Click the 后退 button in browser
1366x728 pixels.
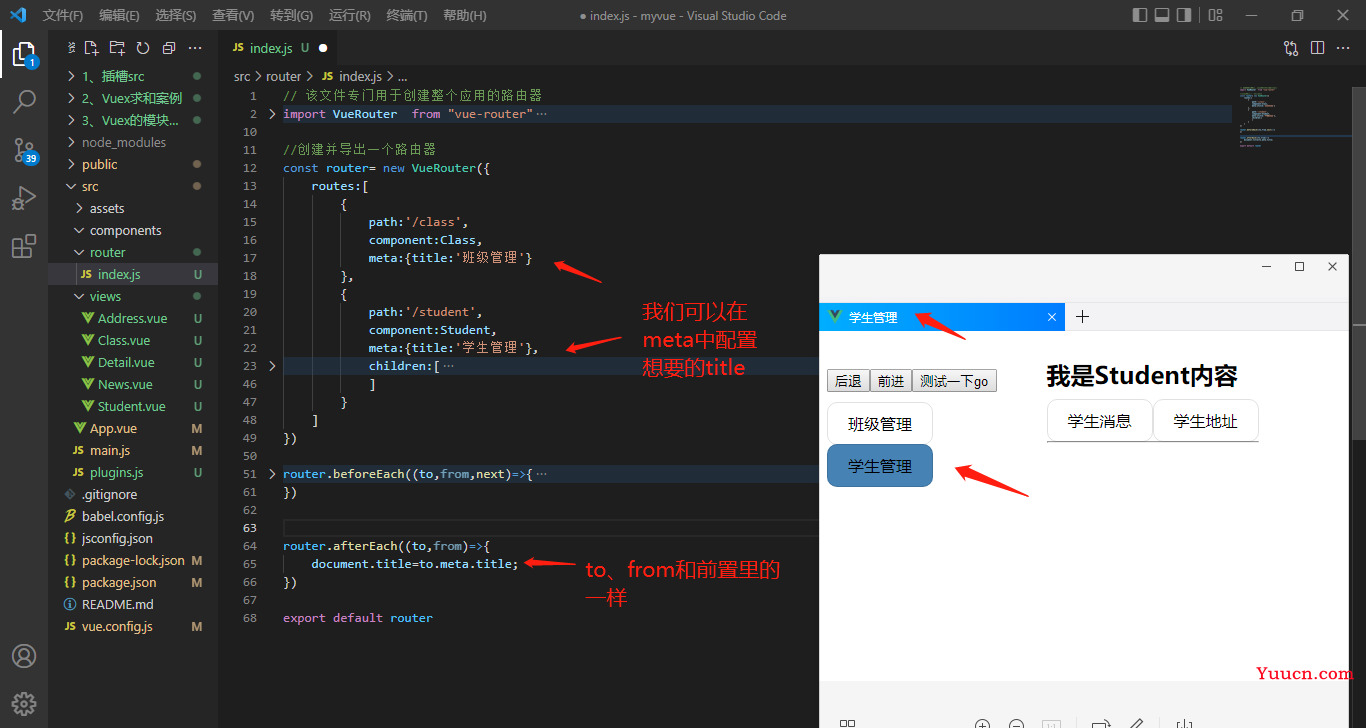848,381
